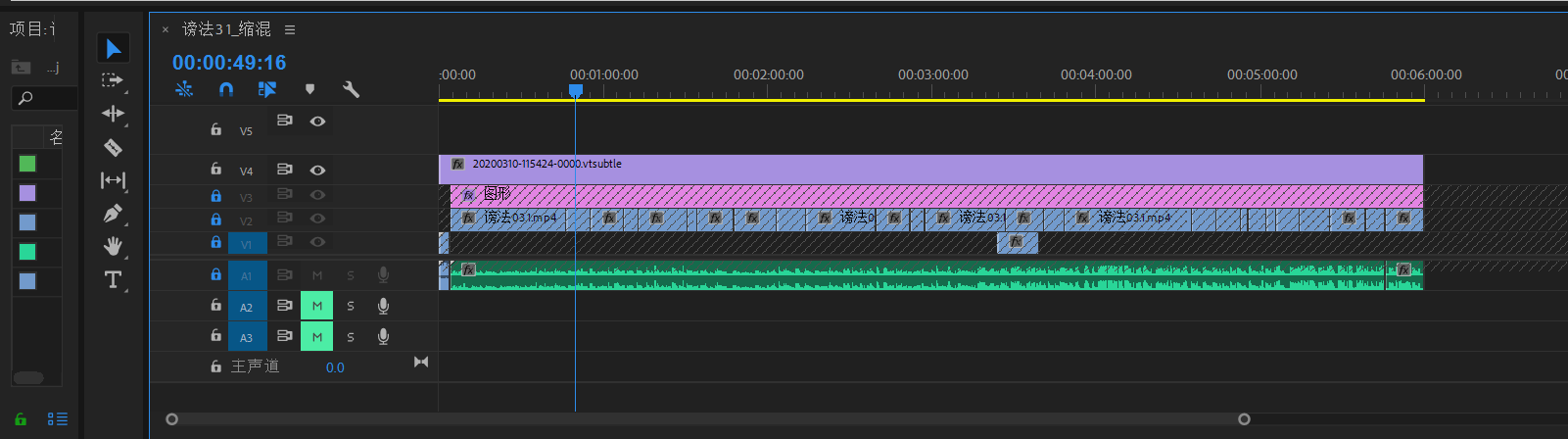Open the sequence panel menu
Screen dimensions: 1568x439
290,30
